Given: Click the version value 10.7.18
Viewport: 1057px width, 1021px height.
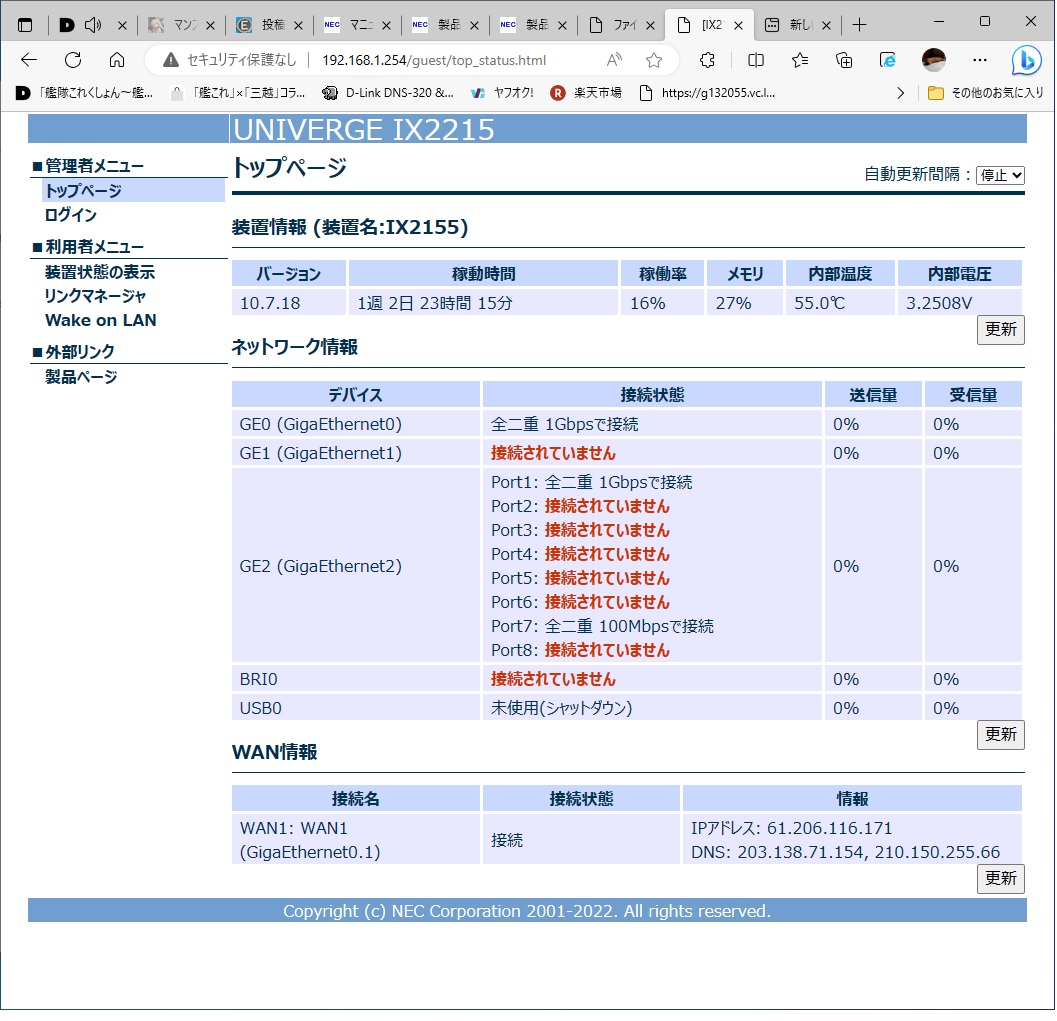Looking at the screenshot, I should (x=270, y=303).
